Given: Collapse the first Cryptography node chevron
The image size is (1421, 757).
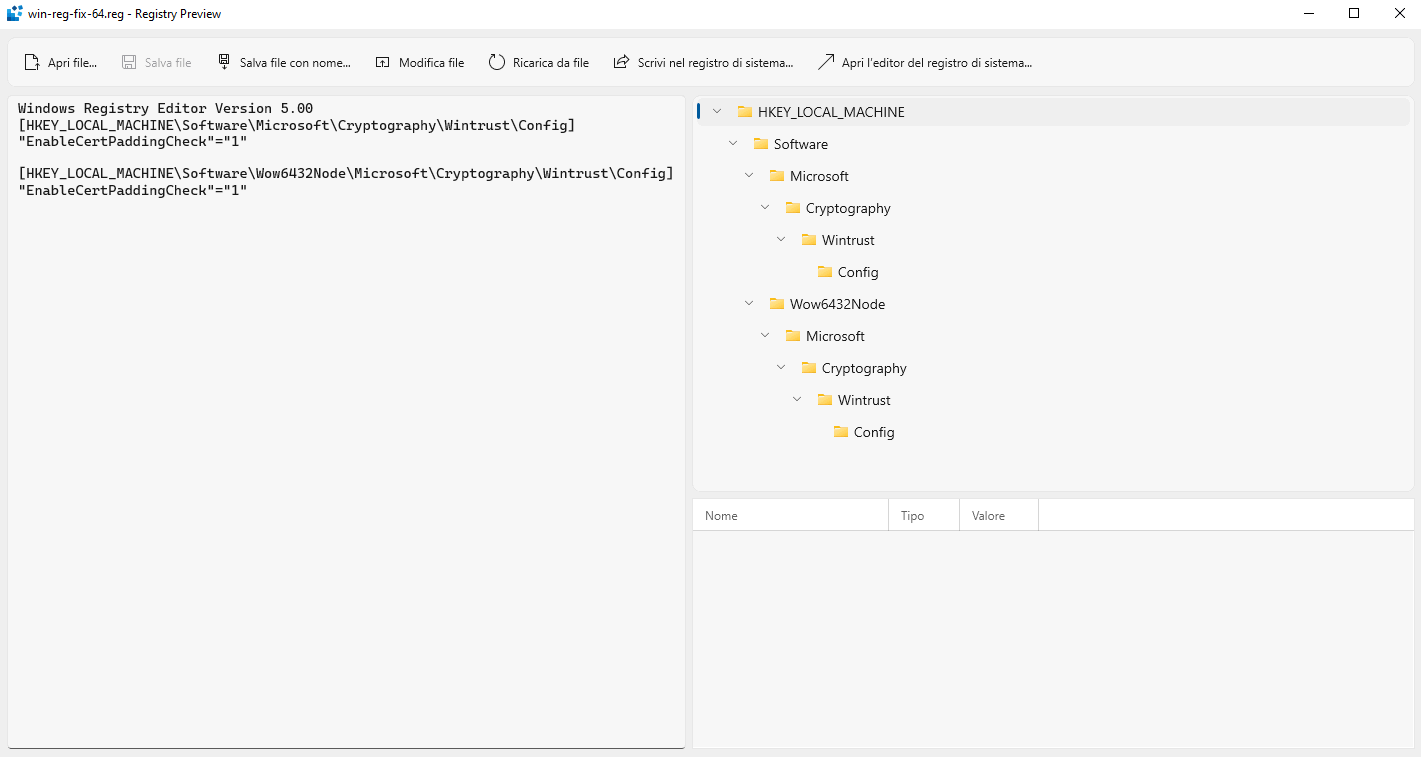Looking at the screenshot, I should (x=765, y=208).
